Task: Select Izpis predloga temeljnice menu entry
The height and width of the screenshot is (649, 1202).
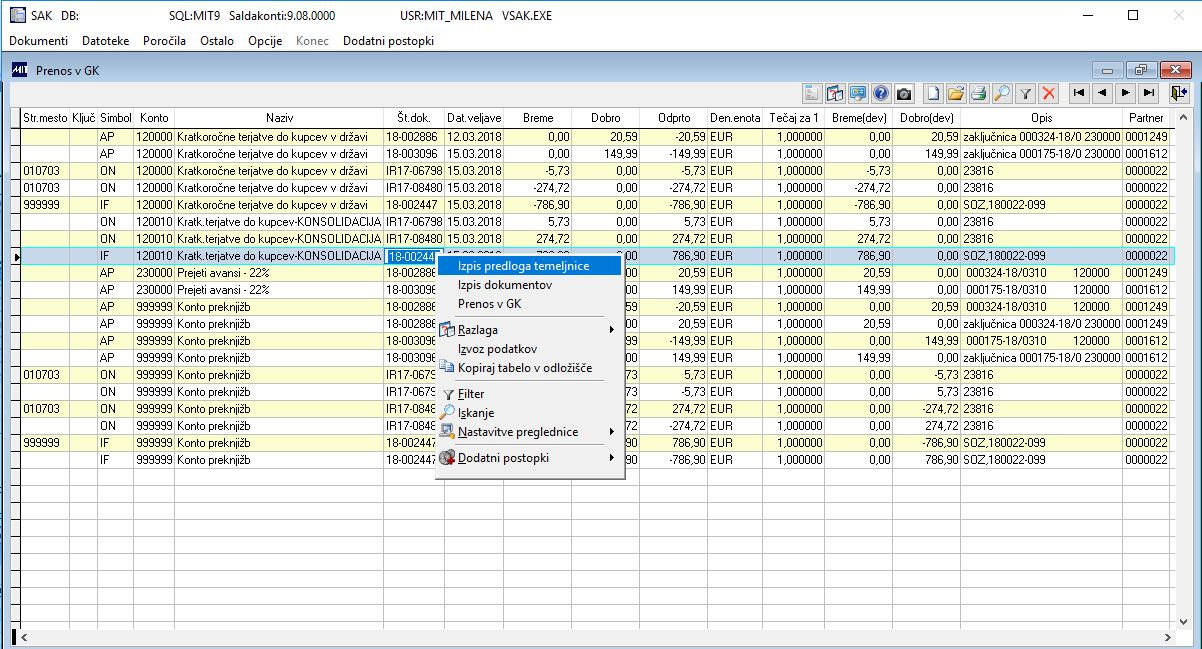Action: (523, 266)
